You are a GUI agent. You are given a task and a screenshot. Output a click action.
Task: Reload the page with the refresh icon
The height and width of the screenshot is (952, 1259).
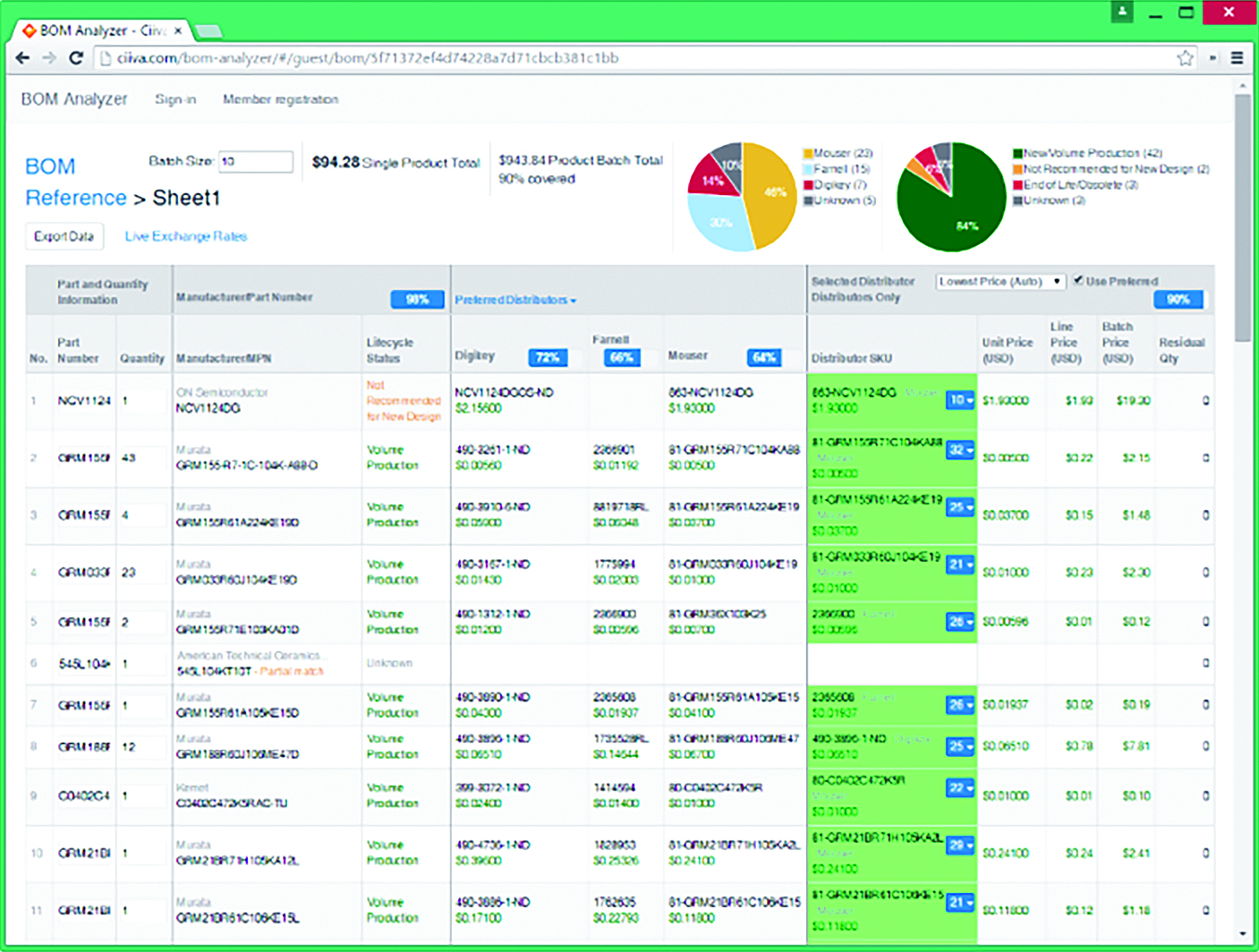76,57
